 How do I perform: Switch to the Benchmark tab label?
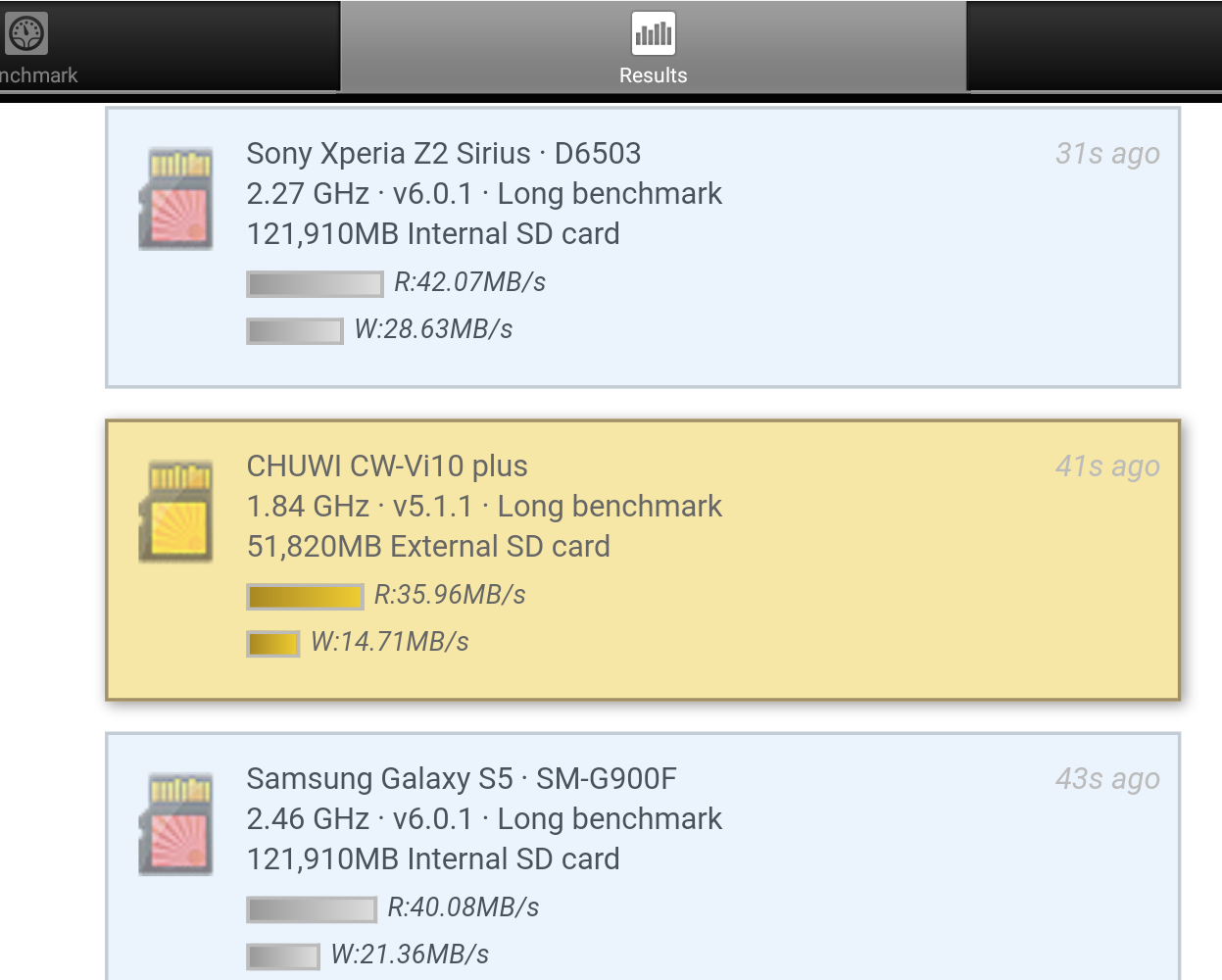(38, 75)
